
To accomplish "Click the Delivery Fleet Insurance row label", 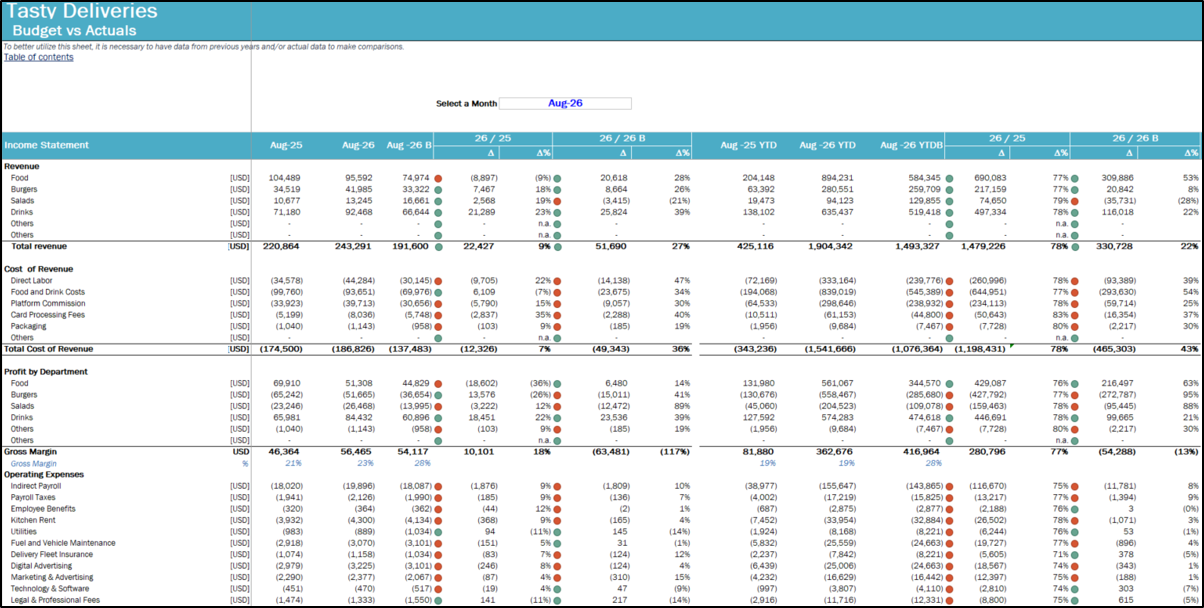I will [51, 554].
